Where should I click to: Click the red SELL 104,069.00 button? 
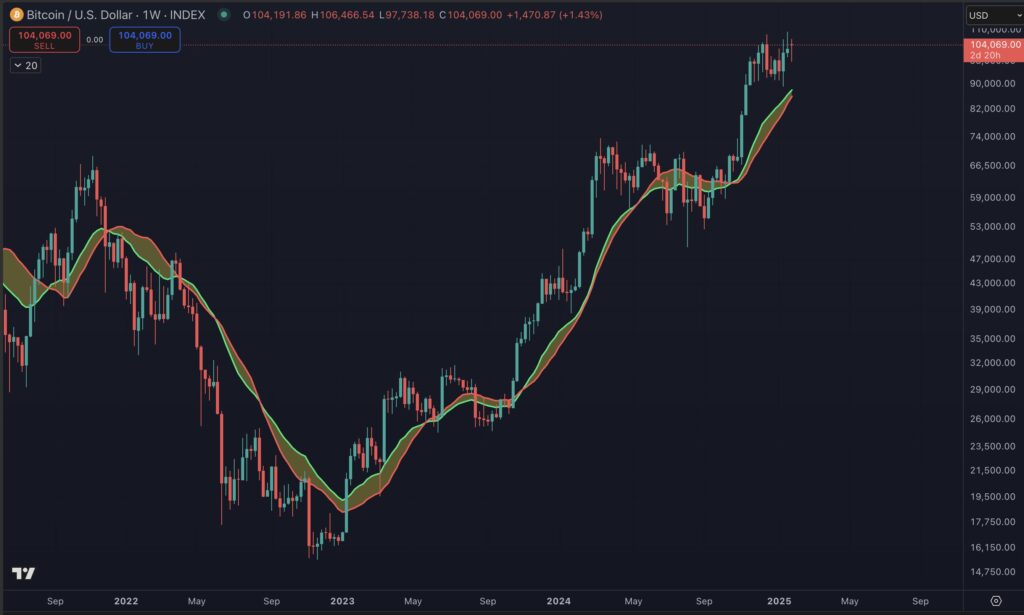[44, 40]
